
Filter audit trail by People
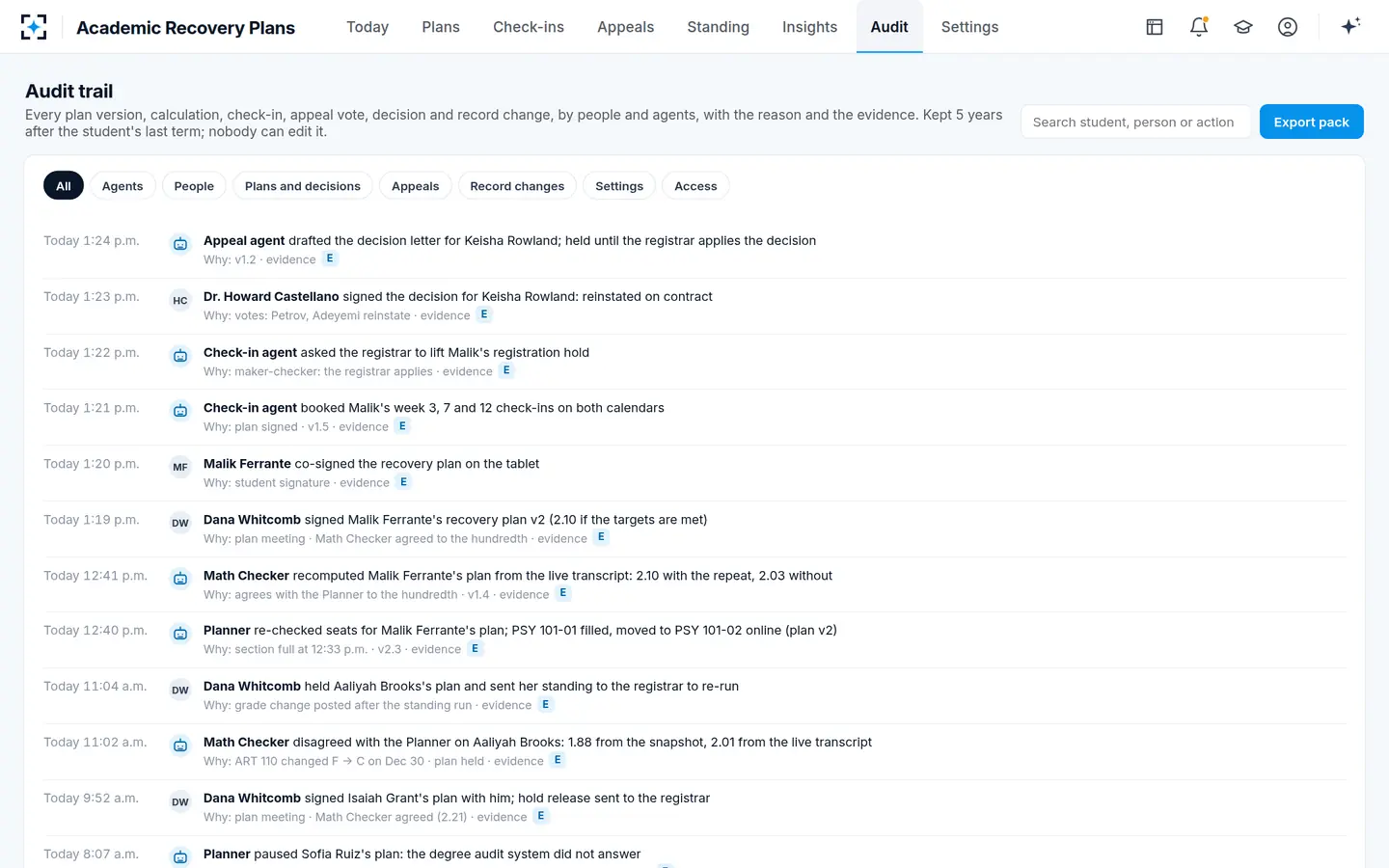pos(194,186)
